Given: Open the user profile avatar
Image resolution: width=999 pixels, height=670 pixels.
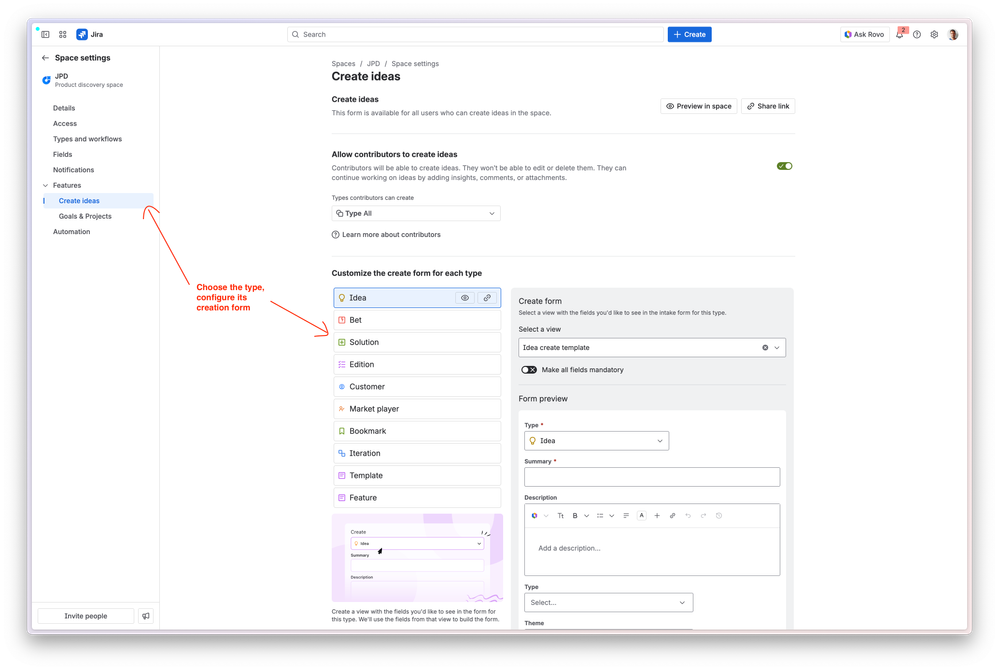Looking at the screenshot, I should pyautogui.click(x=953, y=34).
